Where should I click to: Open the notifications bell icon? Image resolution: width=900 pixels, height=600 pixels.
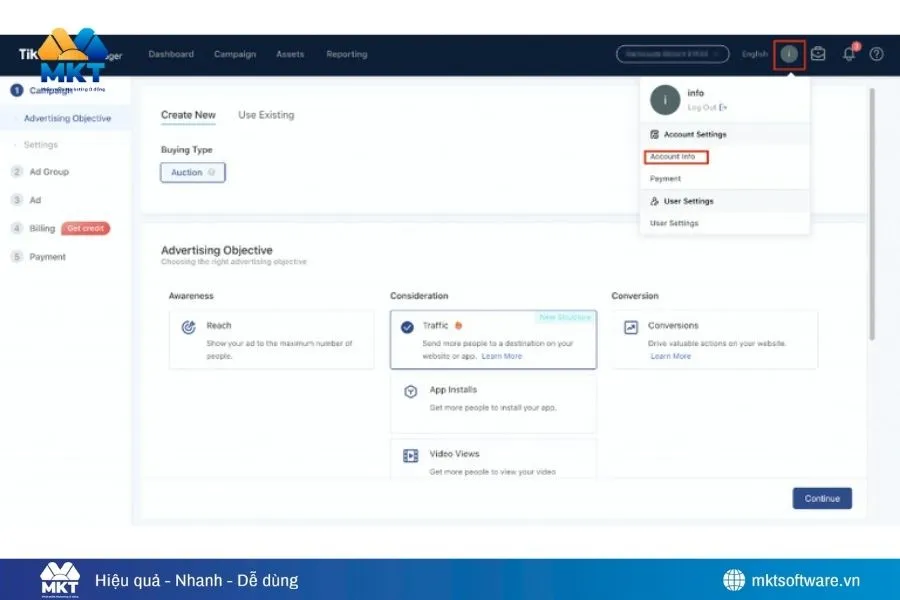pos(849,54)
